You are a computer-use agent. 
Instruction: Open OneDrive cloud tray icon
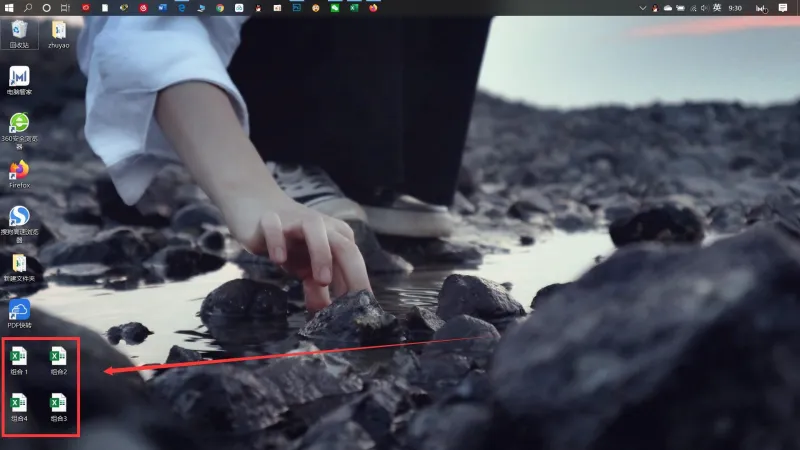(668, 8)
